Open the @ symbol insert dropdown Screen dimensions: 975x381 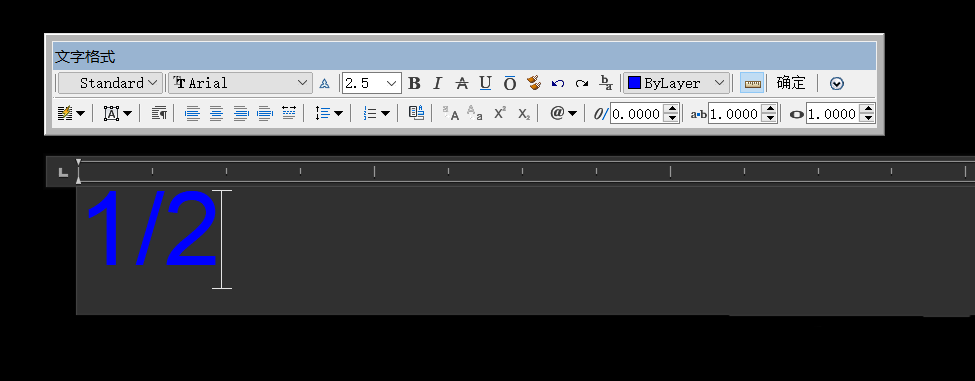pyautogui.click(x=563, y=113)
